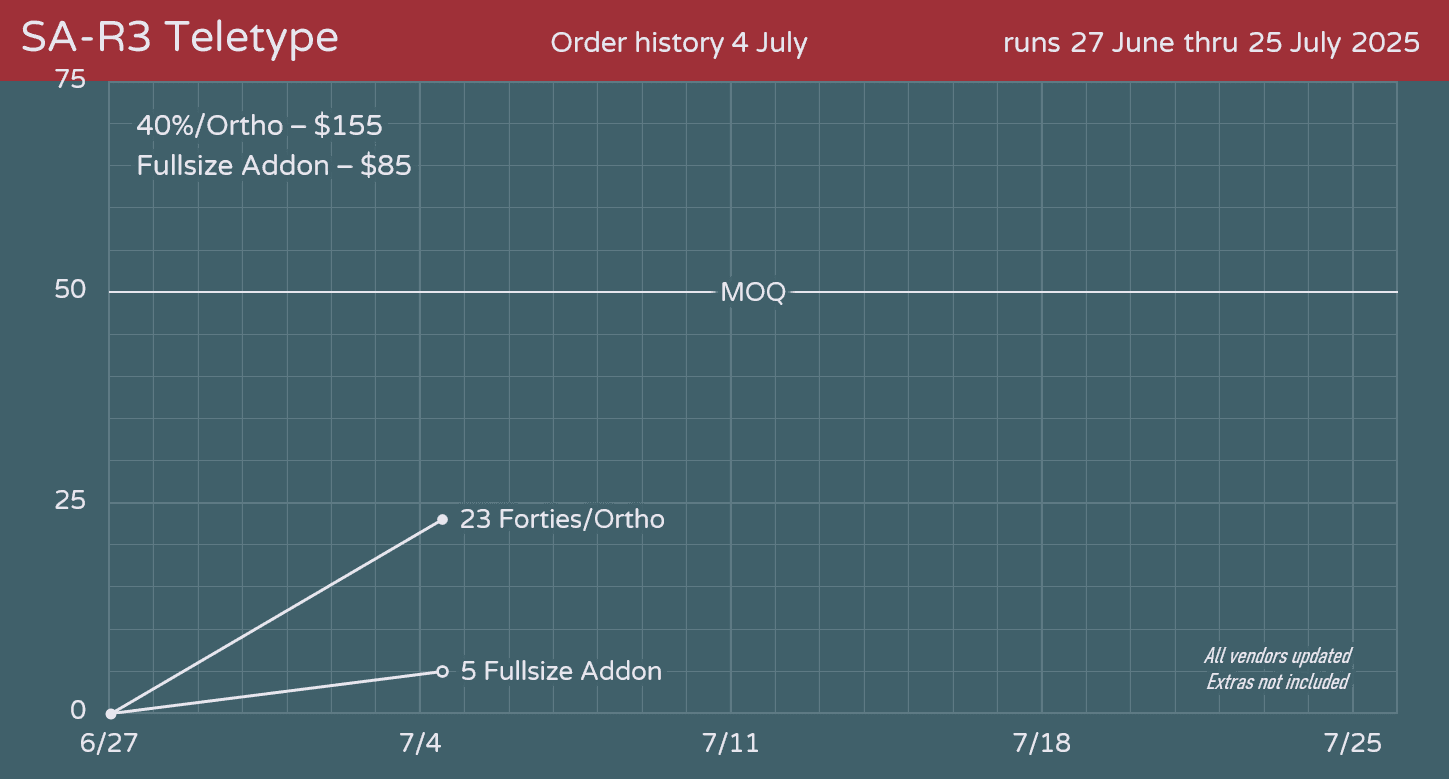Click the 50 value on the y-axis
Image resolution: width=1449 pixels, height=779 pixels.
click(70, 291)
